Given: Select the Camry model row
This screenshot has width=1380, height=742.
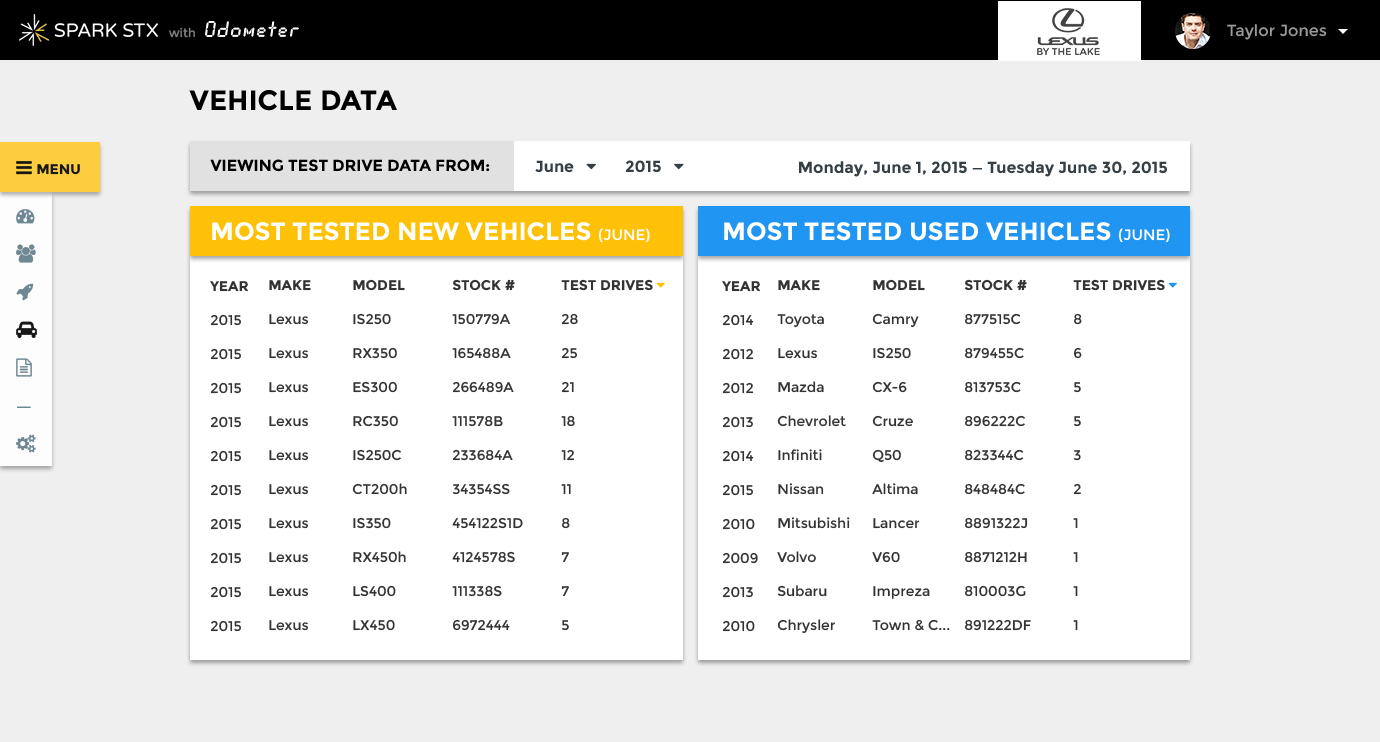Looking at the screenshot, I should (895, 319).
